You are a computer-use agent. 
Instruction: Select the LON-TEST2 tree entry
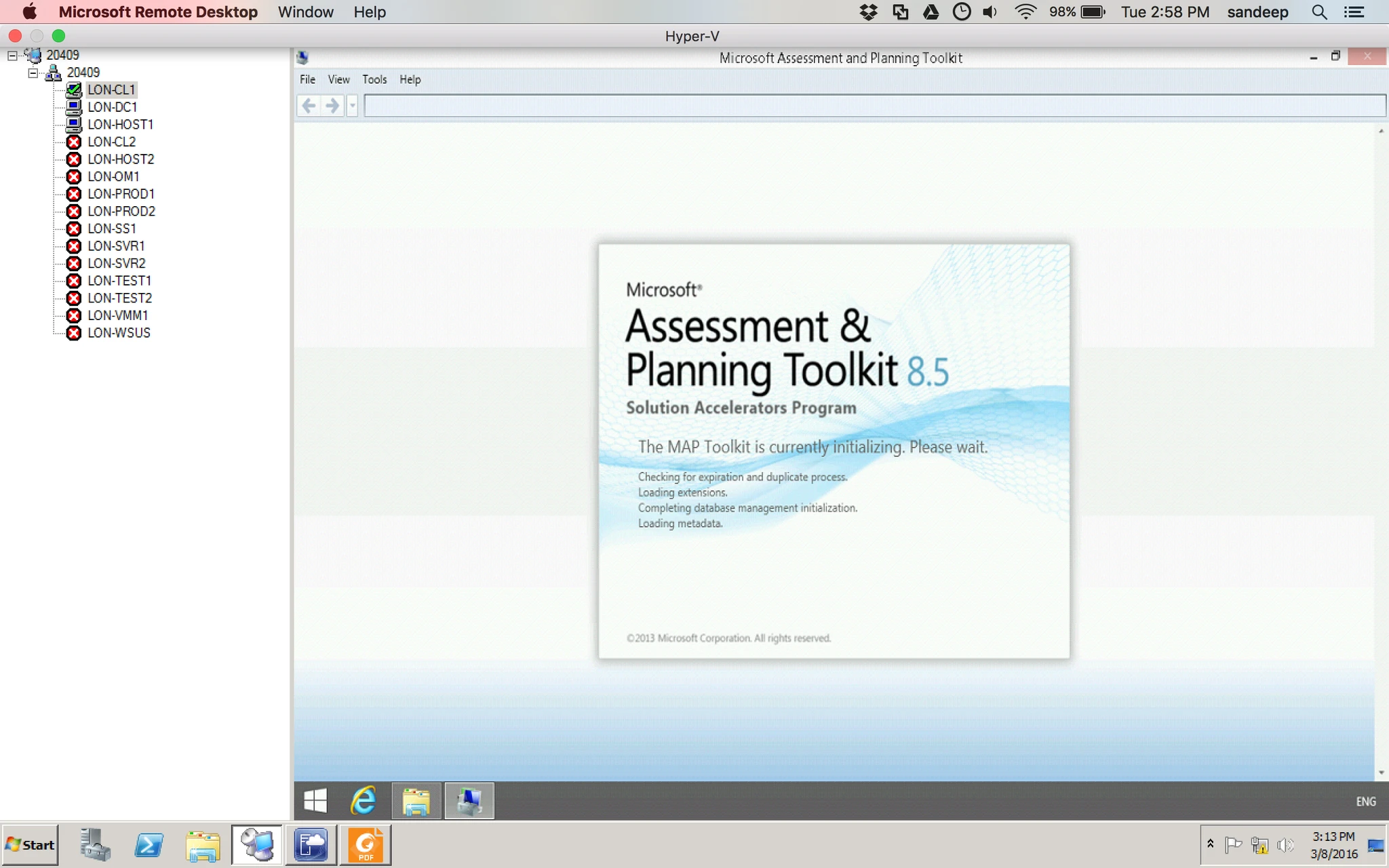tap(119, 298)
